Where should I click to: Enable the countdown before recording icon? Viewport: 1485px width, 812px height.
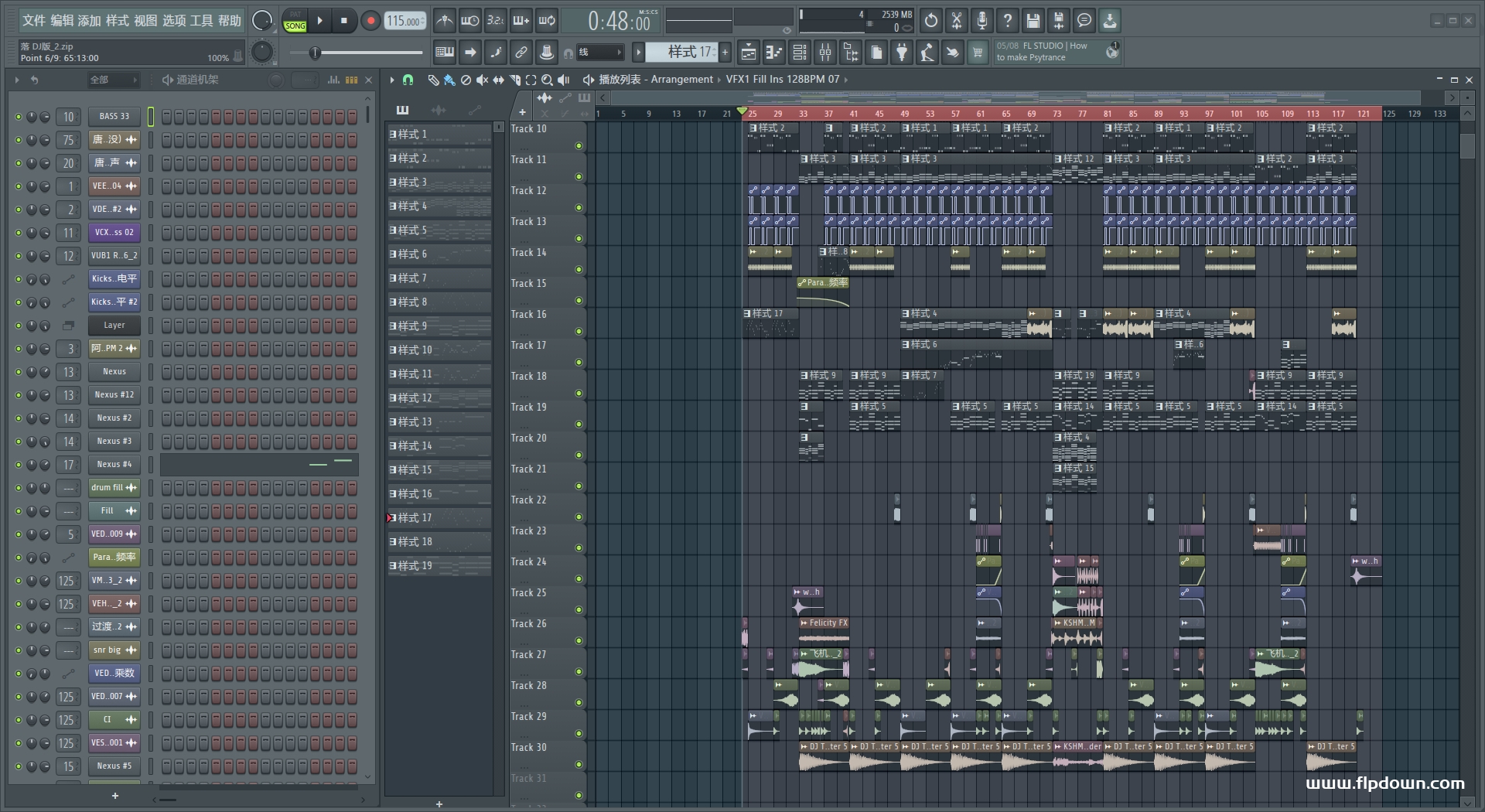[x=495, y=21]
